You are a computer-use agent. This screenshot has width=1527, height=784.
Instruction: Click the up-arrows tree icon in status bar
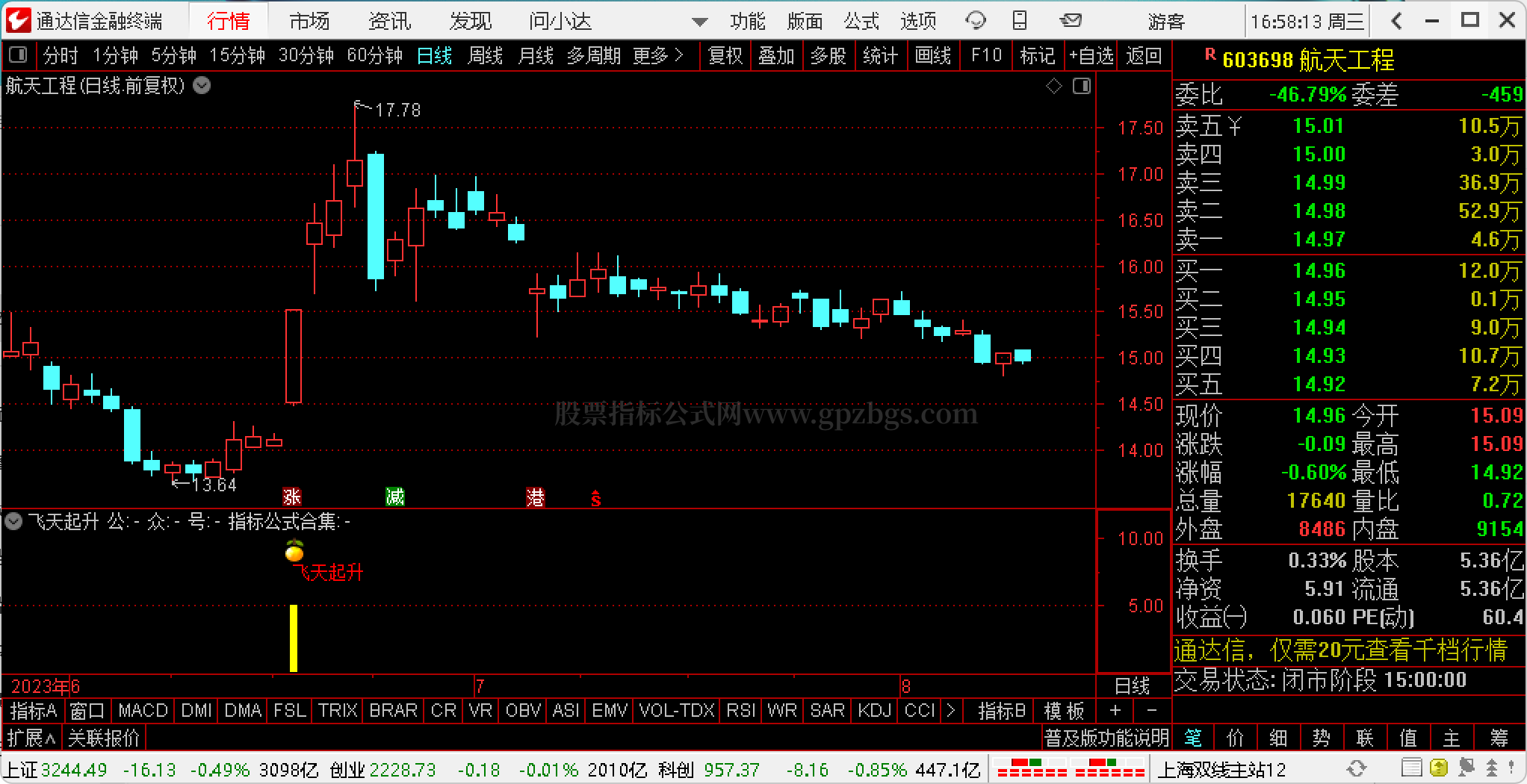pos(1493,768)
